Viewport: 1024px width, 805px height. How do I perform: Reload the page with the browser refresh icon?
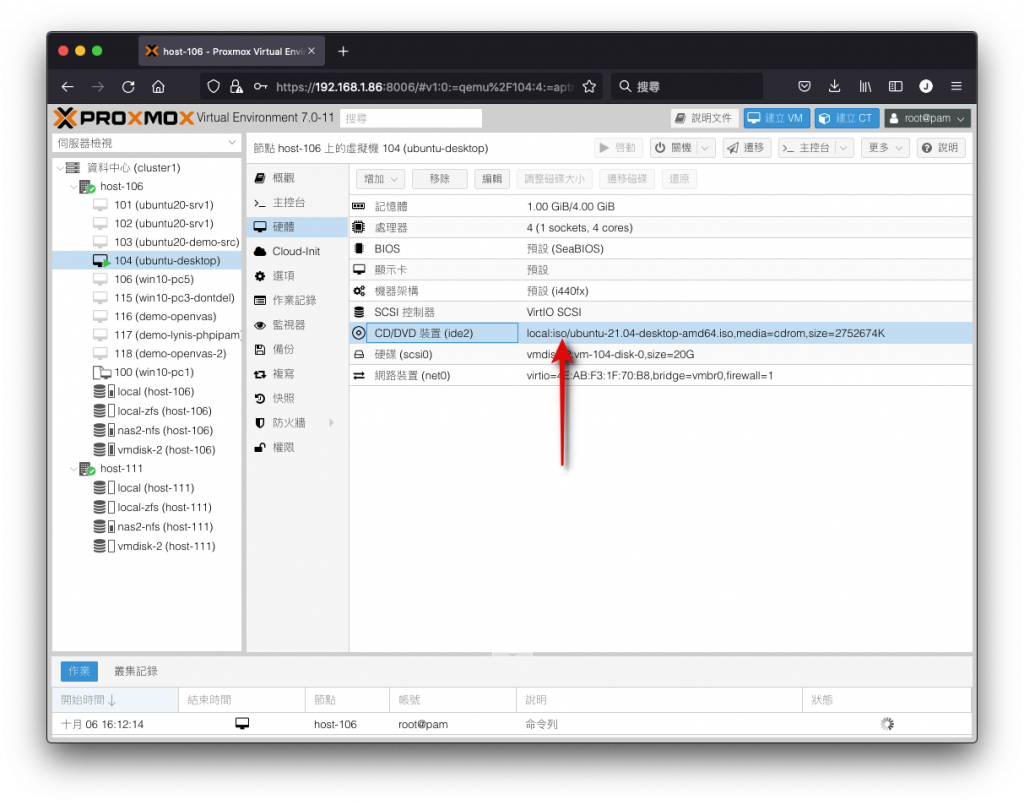[128, 86]
